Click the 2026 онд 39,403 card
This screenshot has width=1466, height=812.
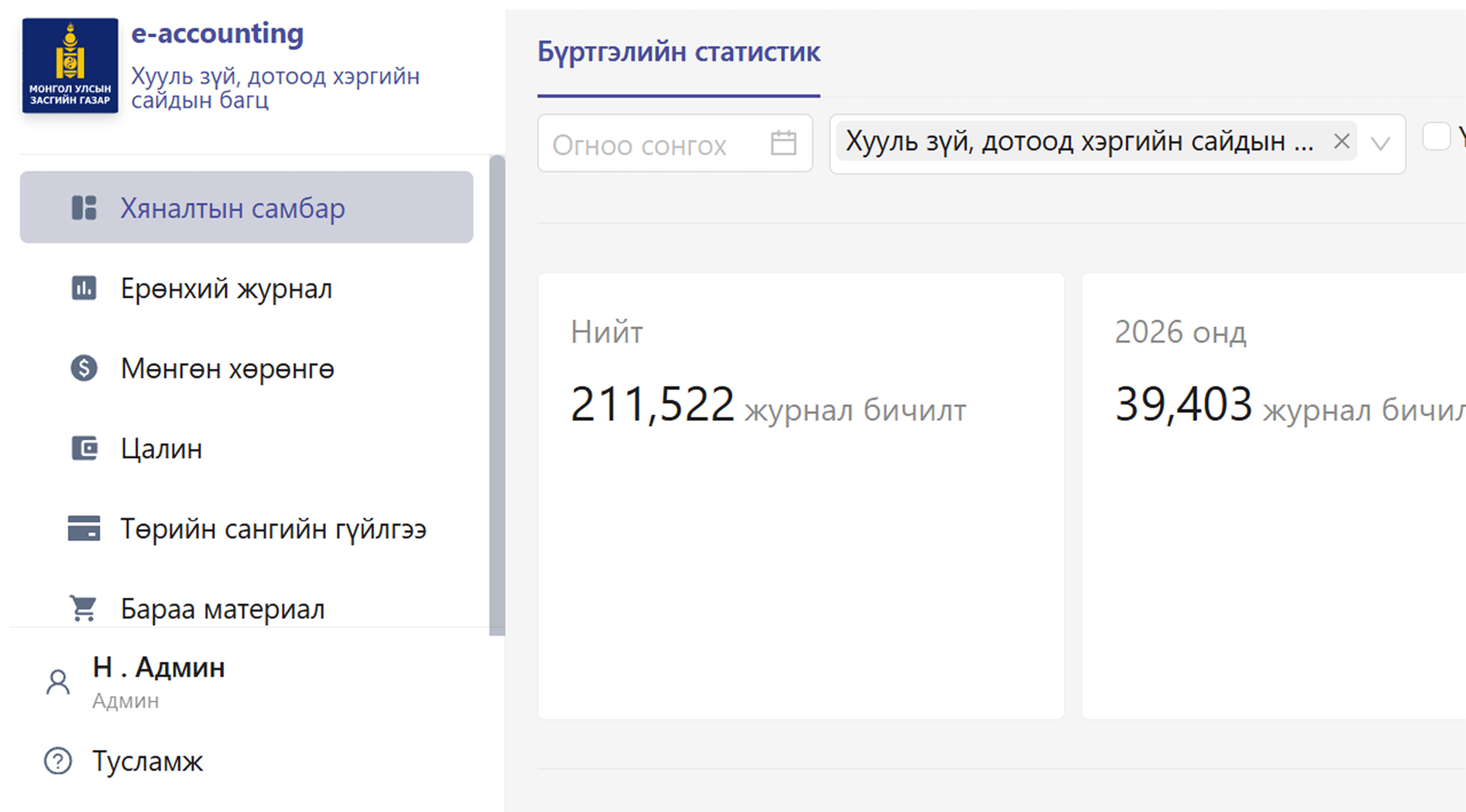tap(1274, 496)
